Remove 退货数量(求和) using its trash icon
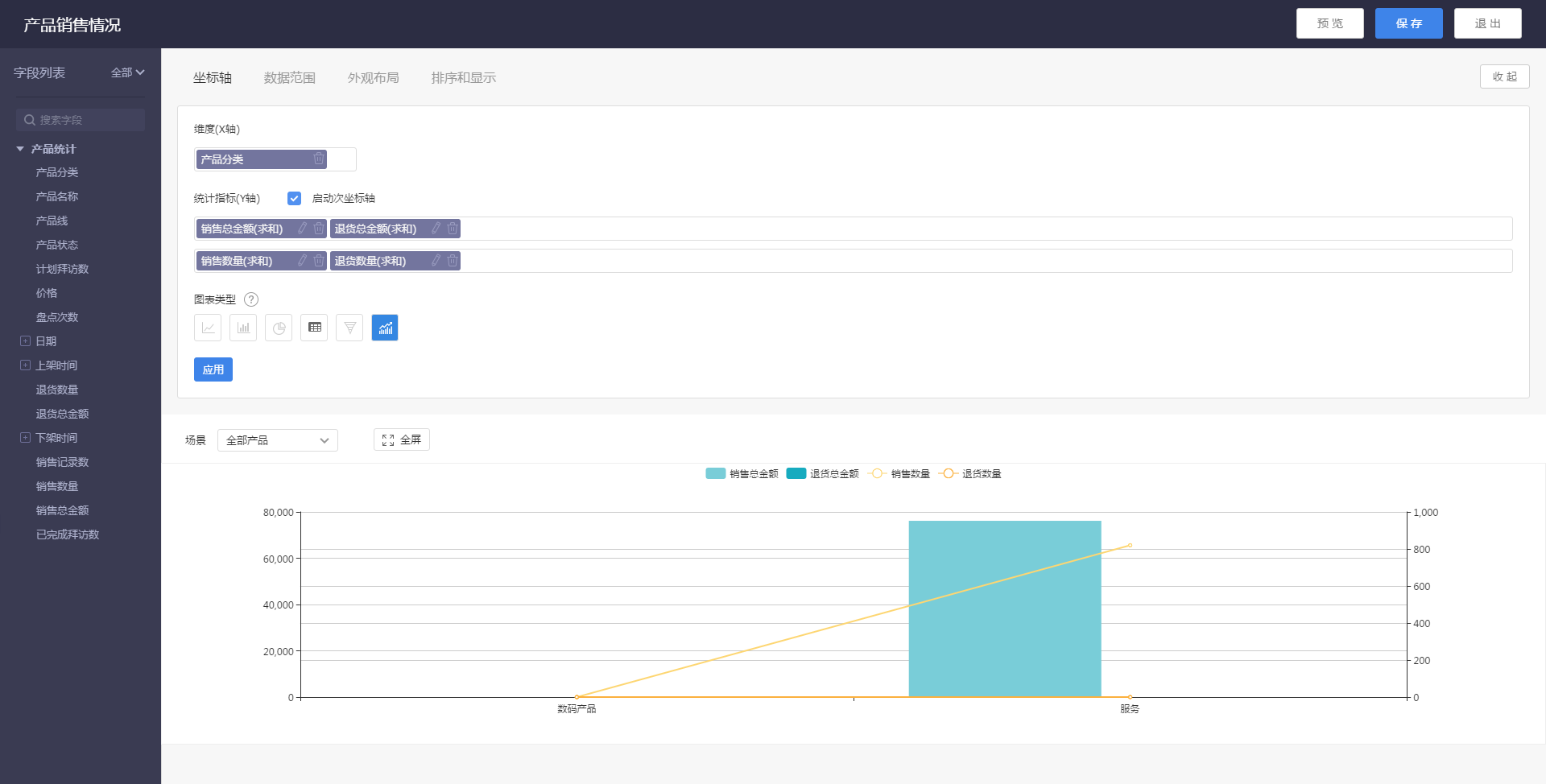This screenshot has width=1546, height=784. [453, 261]
